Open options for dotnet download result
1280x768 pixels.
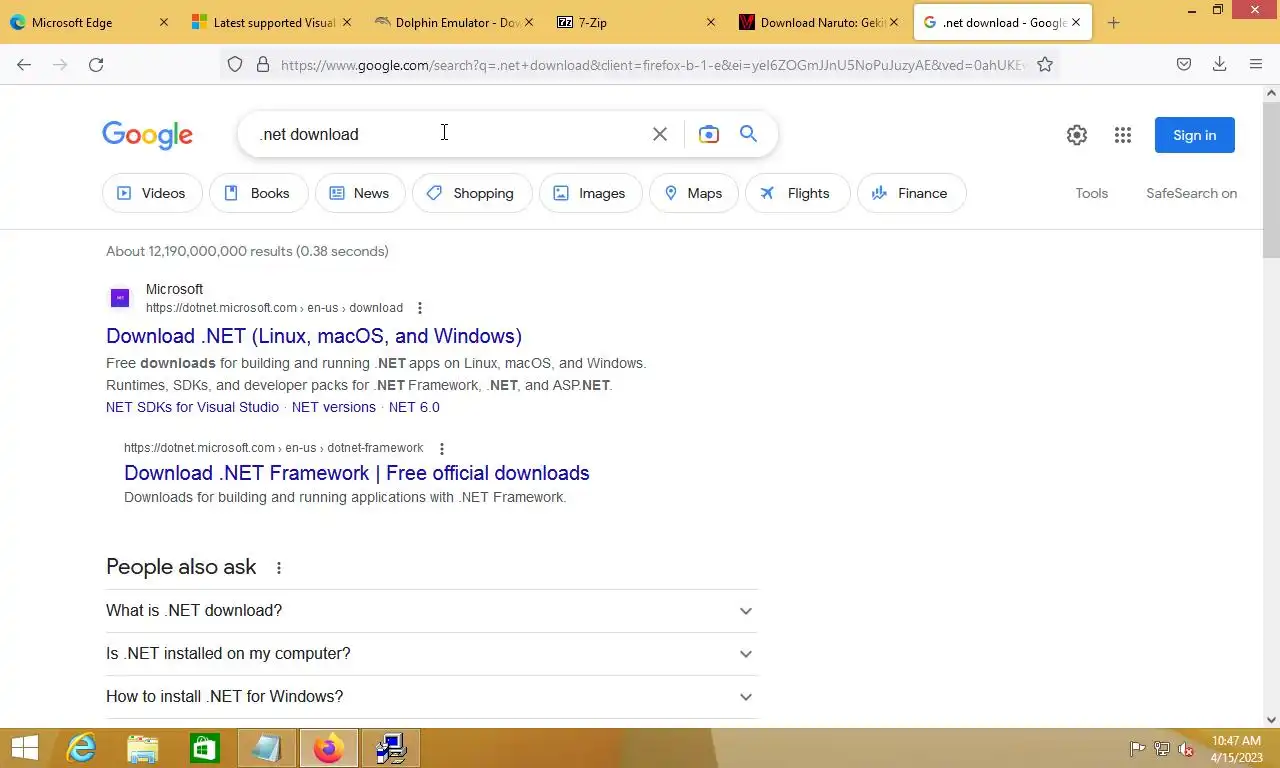[420, 308]
